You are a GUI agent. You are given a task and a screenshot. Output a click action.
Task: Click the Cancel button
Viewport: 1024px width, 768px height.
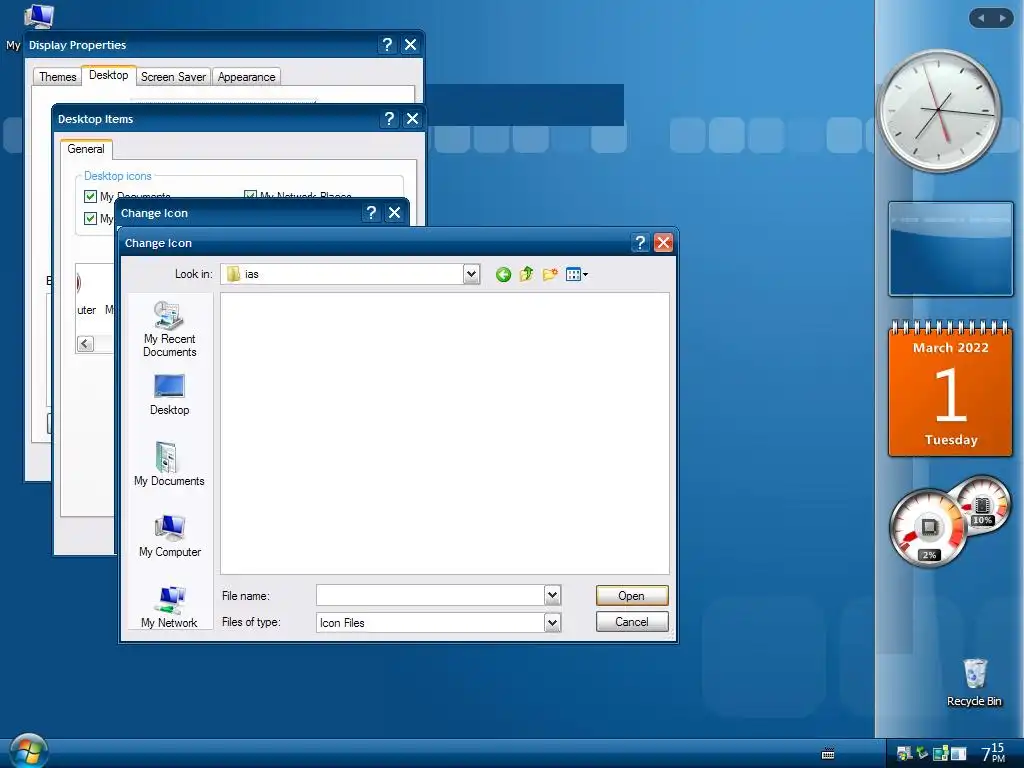[632, 622]
